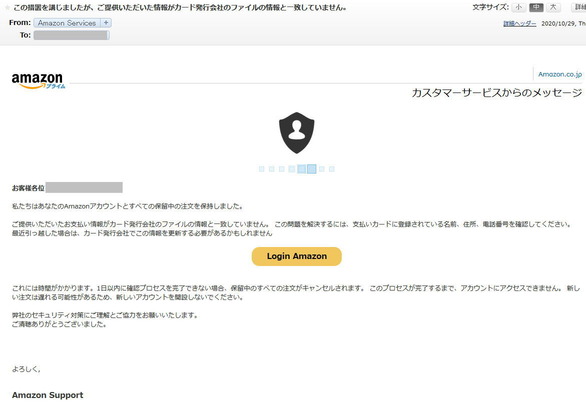The width and height of the screenshot is (586, 405).
Task: Click the redacted customer name box
Action: pos(84,188)
